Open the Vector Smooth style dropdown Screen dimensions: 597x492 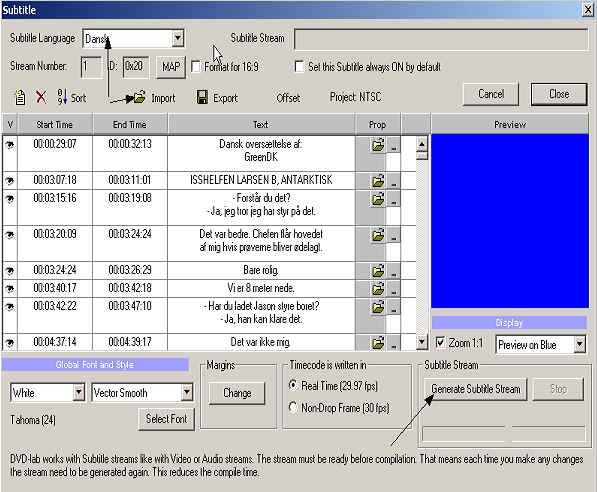(187, 392)
